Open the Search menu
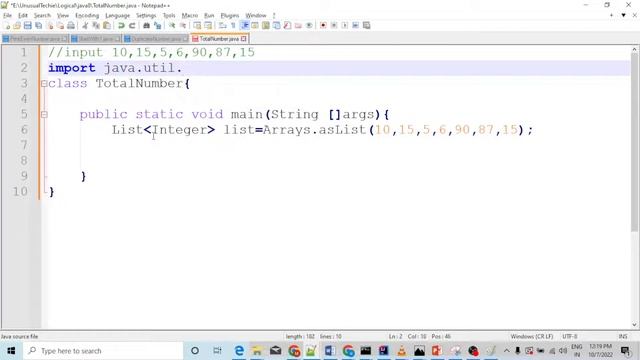The image size is (640, 360). [42, 16]
